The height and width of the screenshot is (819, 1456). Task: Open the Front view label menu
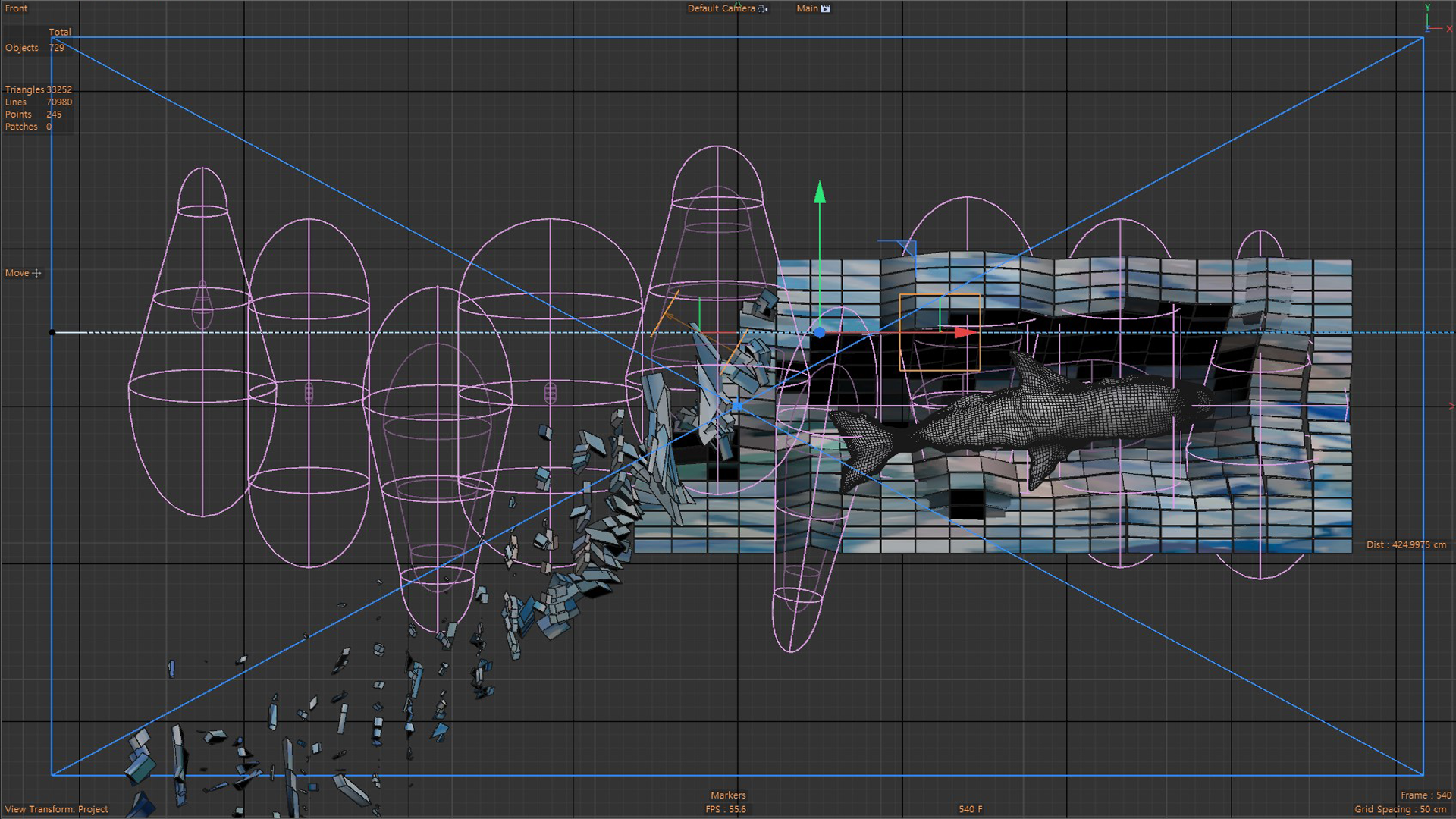(16, 8)
